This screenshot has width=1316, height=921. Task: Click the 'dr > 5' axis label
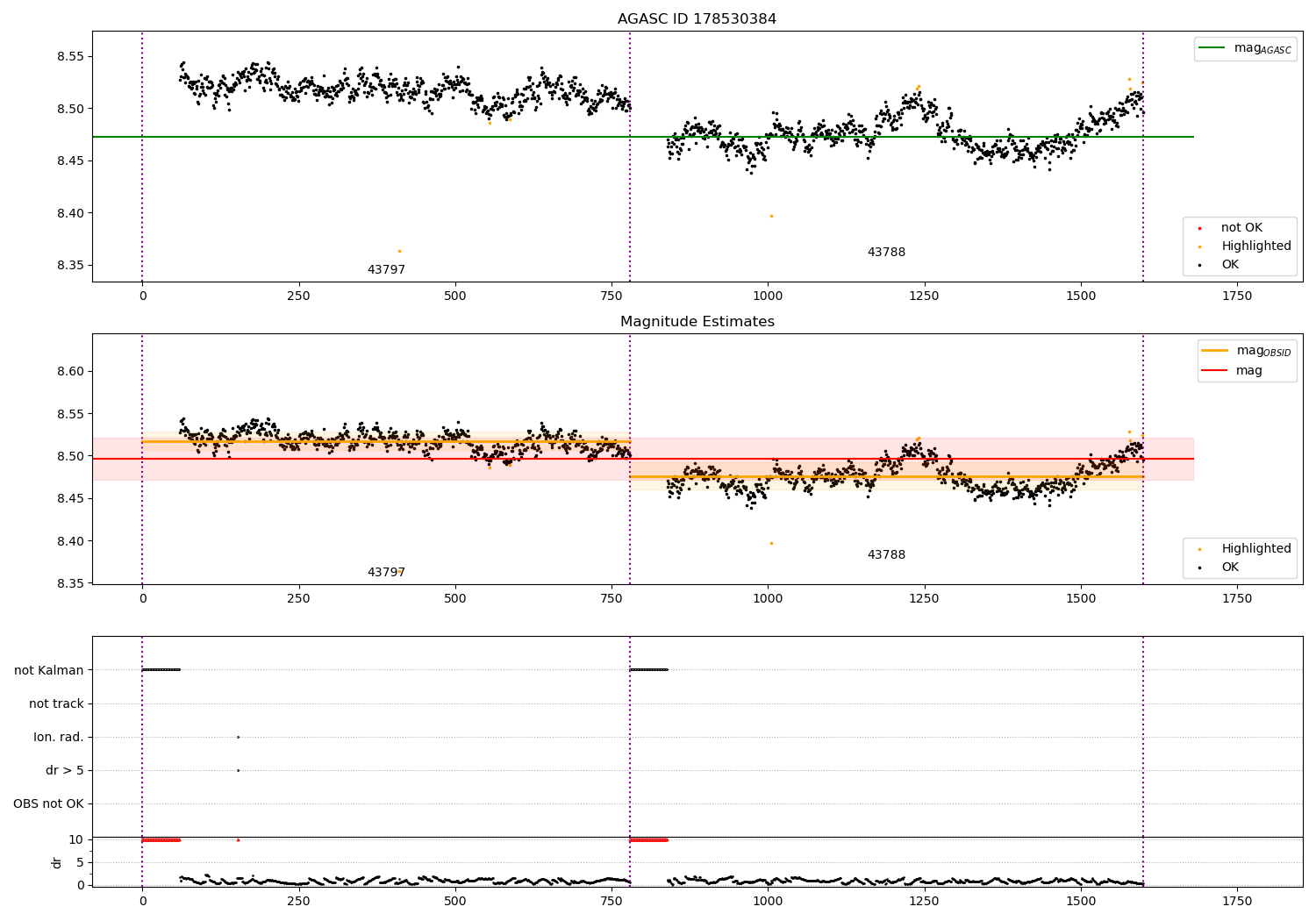(65, 770)
